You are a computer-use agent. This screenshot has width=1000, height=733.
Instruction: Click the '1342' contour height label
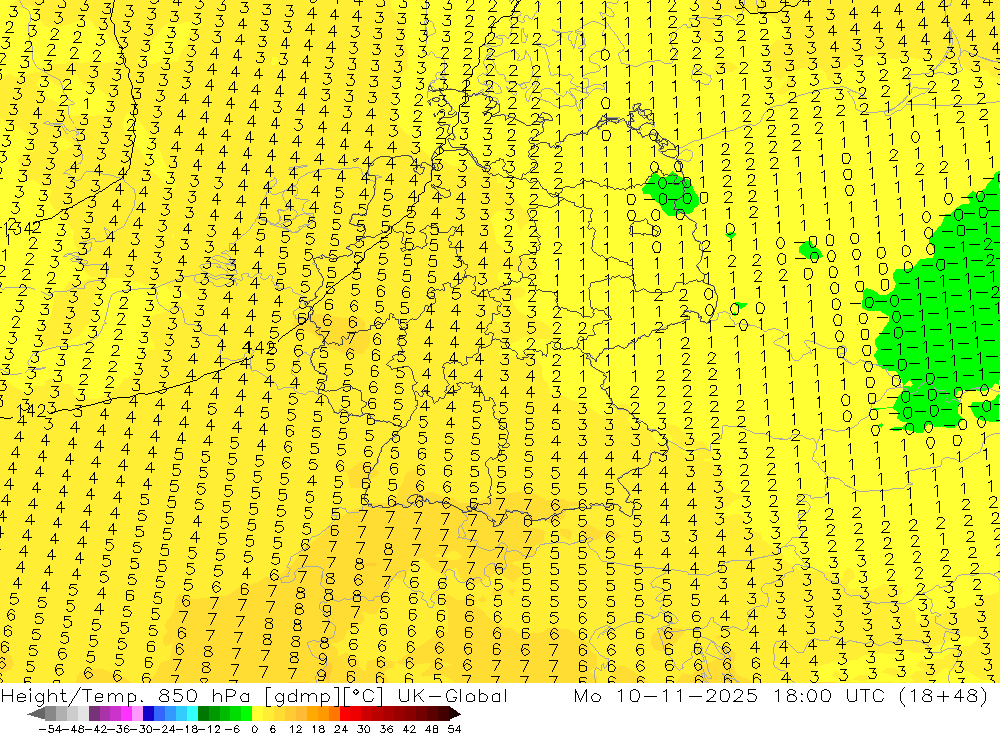[x=20, y=228]
